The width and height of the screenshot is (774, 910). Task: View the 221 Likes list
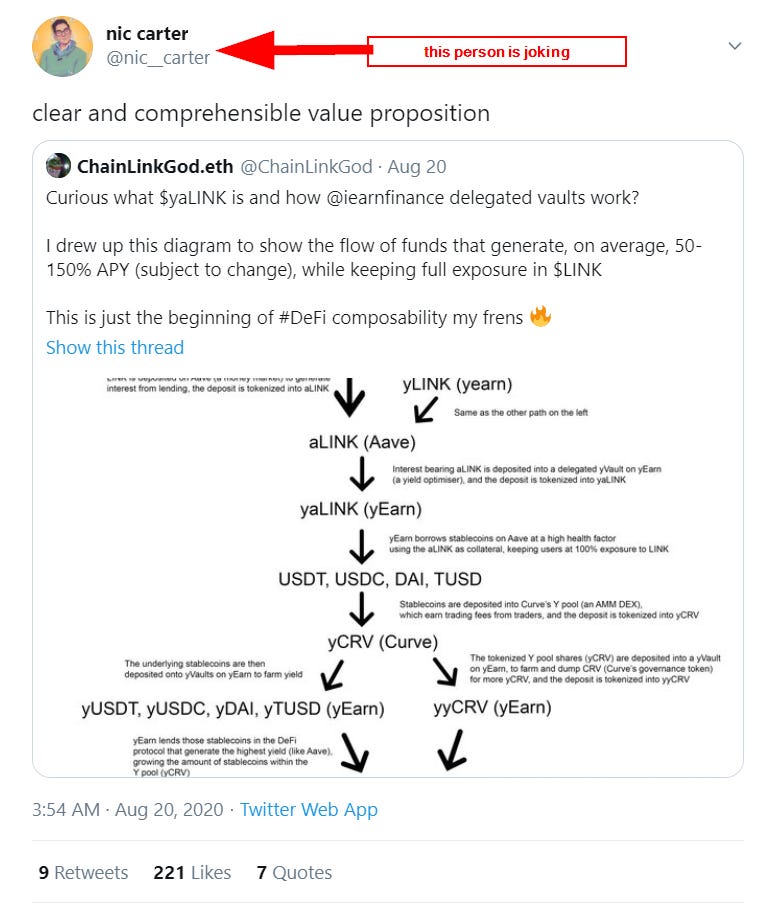(x=192, y=872)
